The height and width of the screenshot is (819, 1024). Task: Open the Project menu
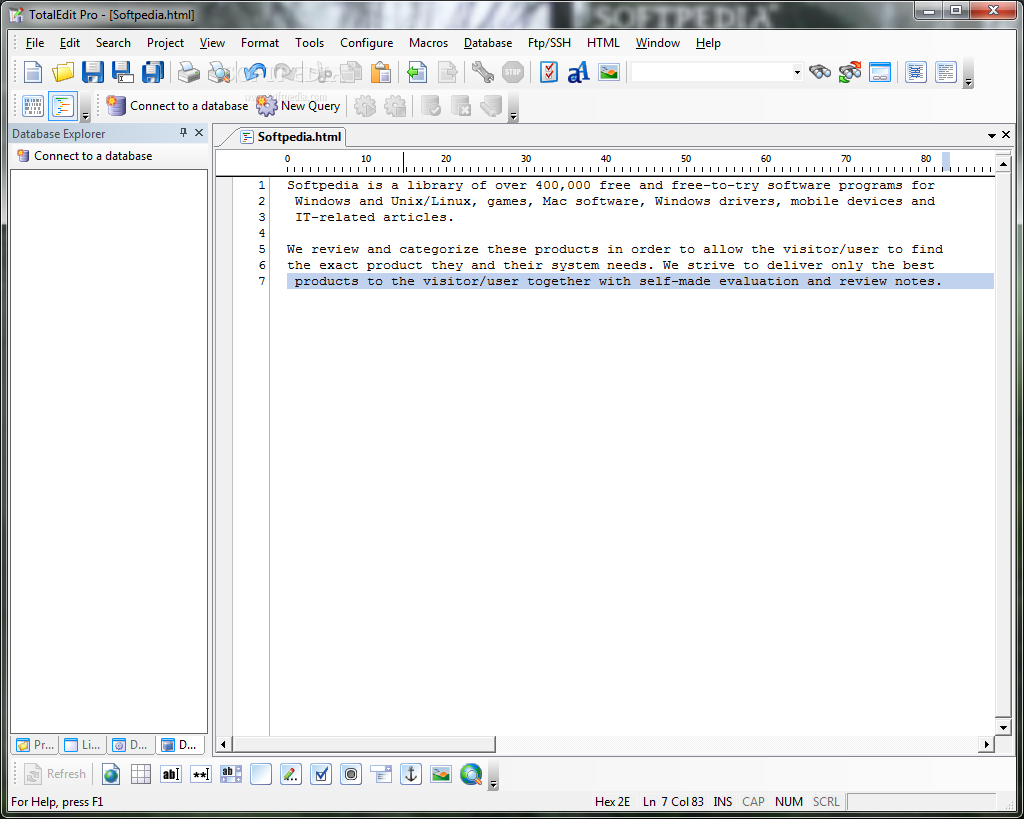pyautogui.click(x=165, y=42)
